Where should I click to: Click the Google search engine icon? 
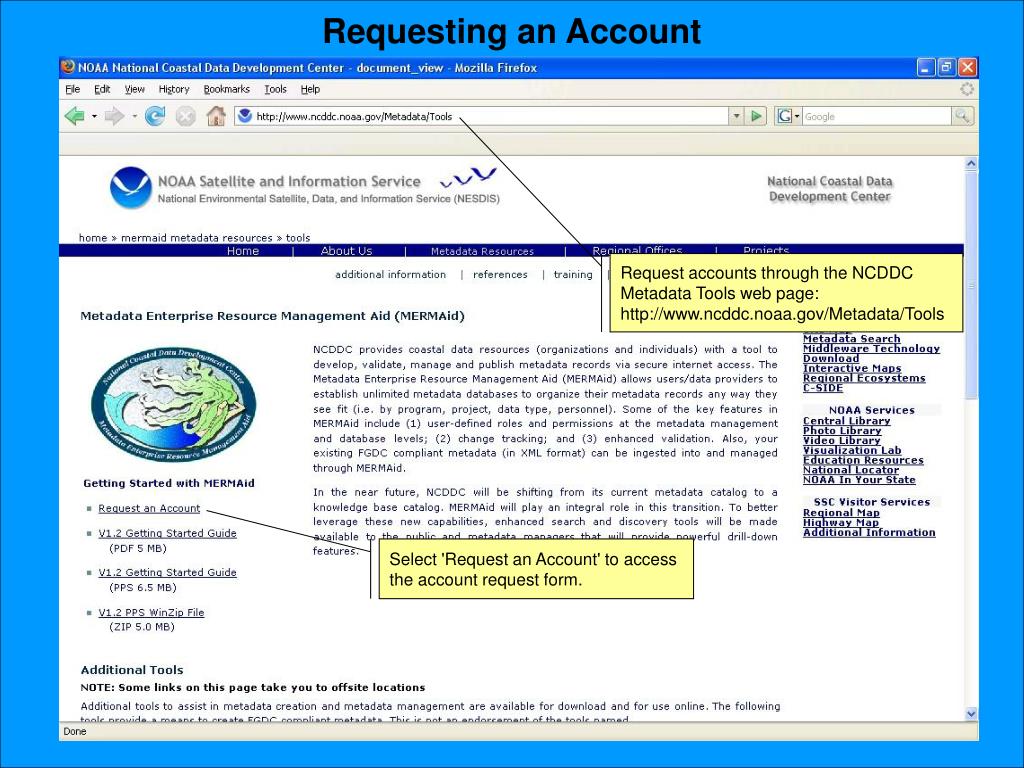click(785, 116)
